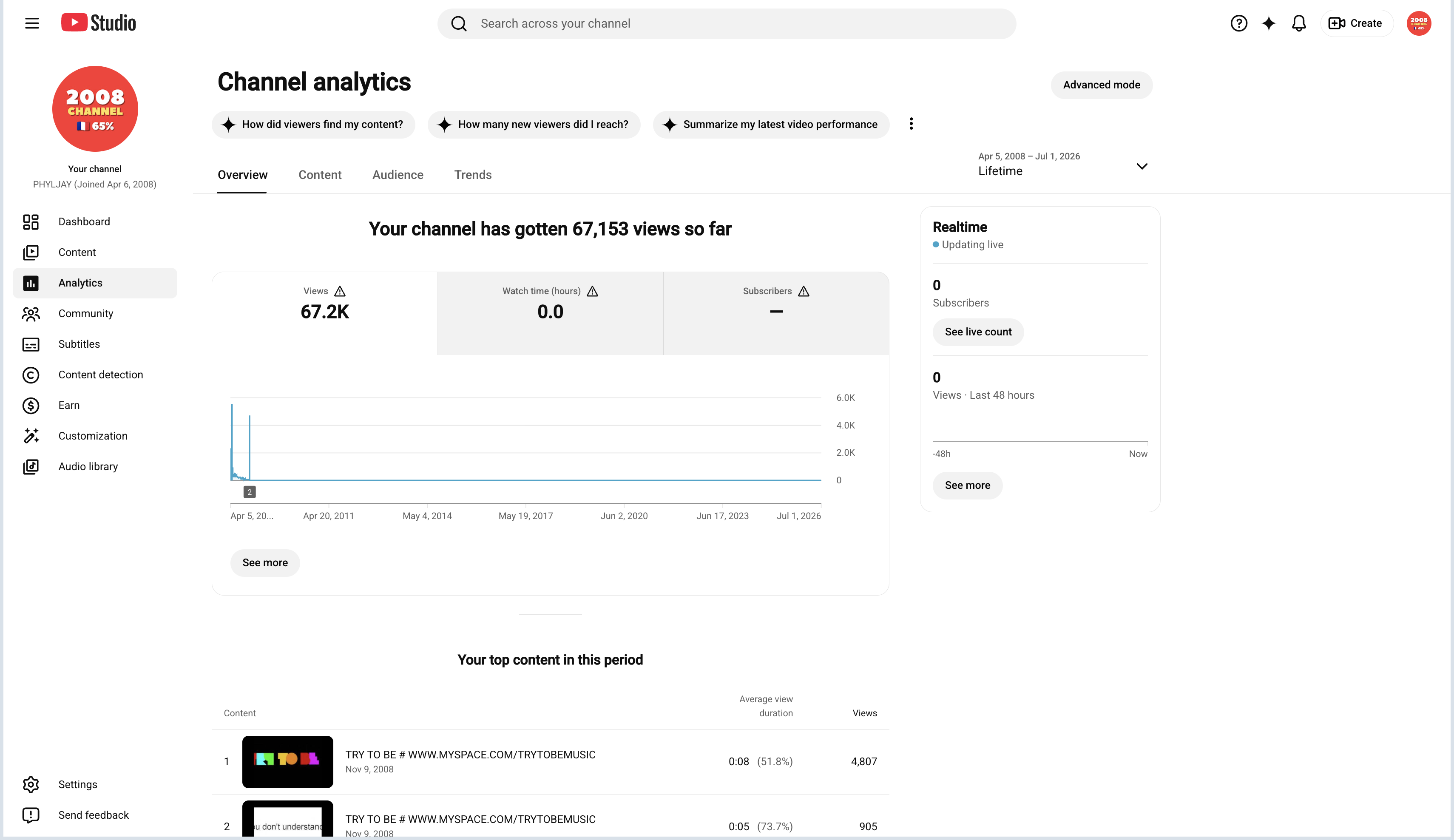Viewport: 1454px width, 840px height.
Task: Open second TRY TO BE video title, 905 views
Action: pyautogui.click(x=470, y=819)
